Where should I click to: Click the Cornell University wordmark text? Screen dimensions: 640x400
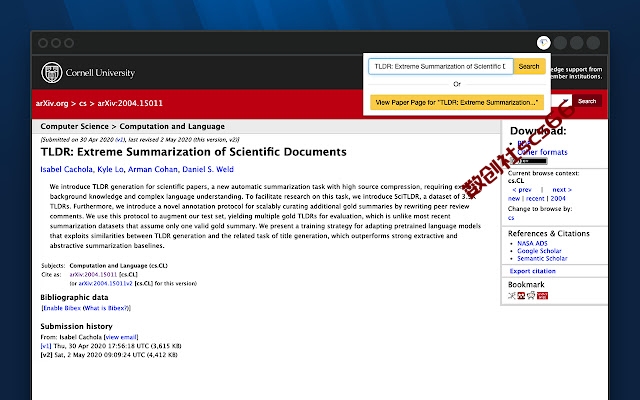(x=100, y=73)
